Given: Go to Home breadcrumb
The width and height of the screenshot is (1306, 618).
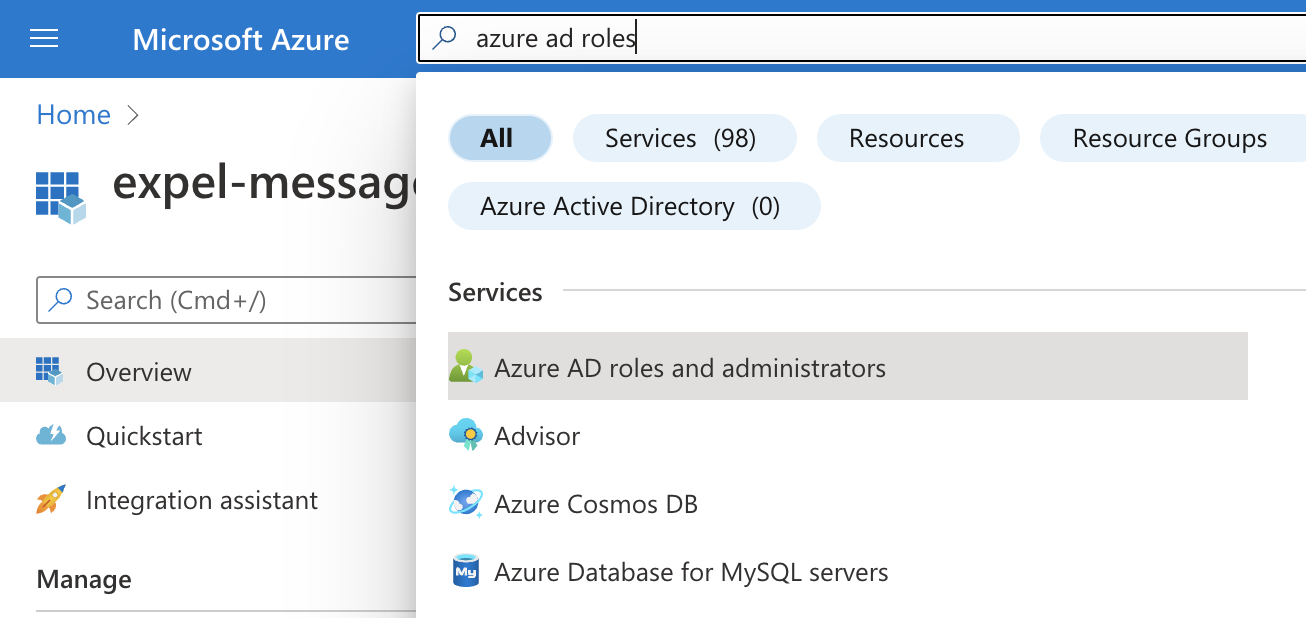Looking at the screenshot, I should click(73, 114).
